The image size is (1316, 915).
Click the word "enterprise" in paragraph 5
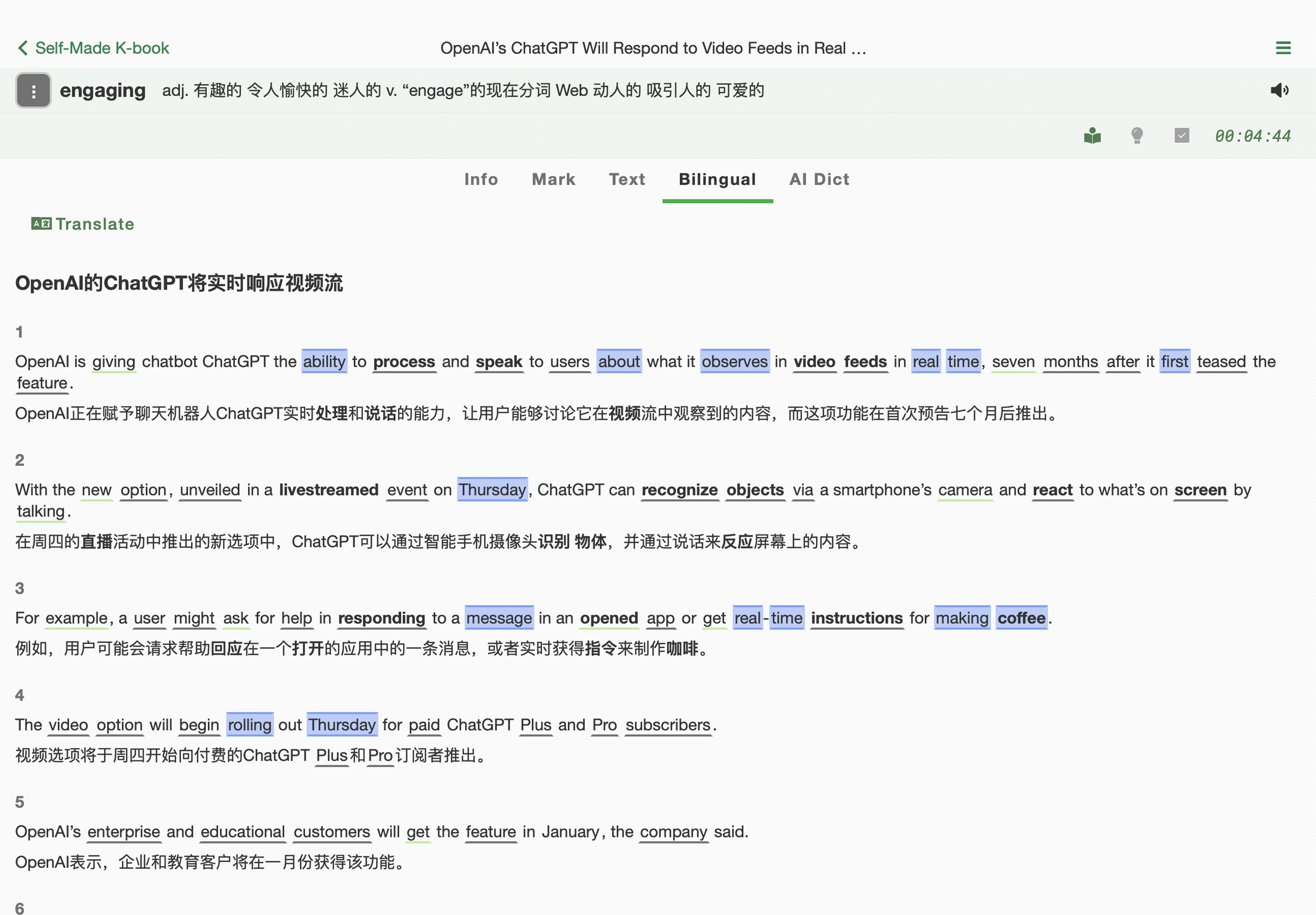(x=124, y=832)
